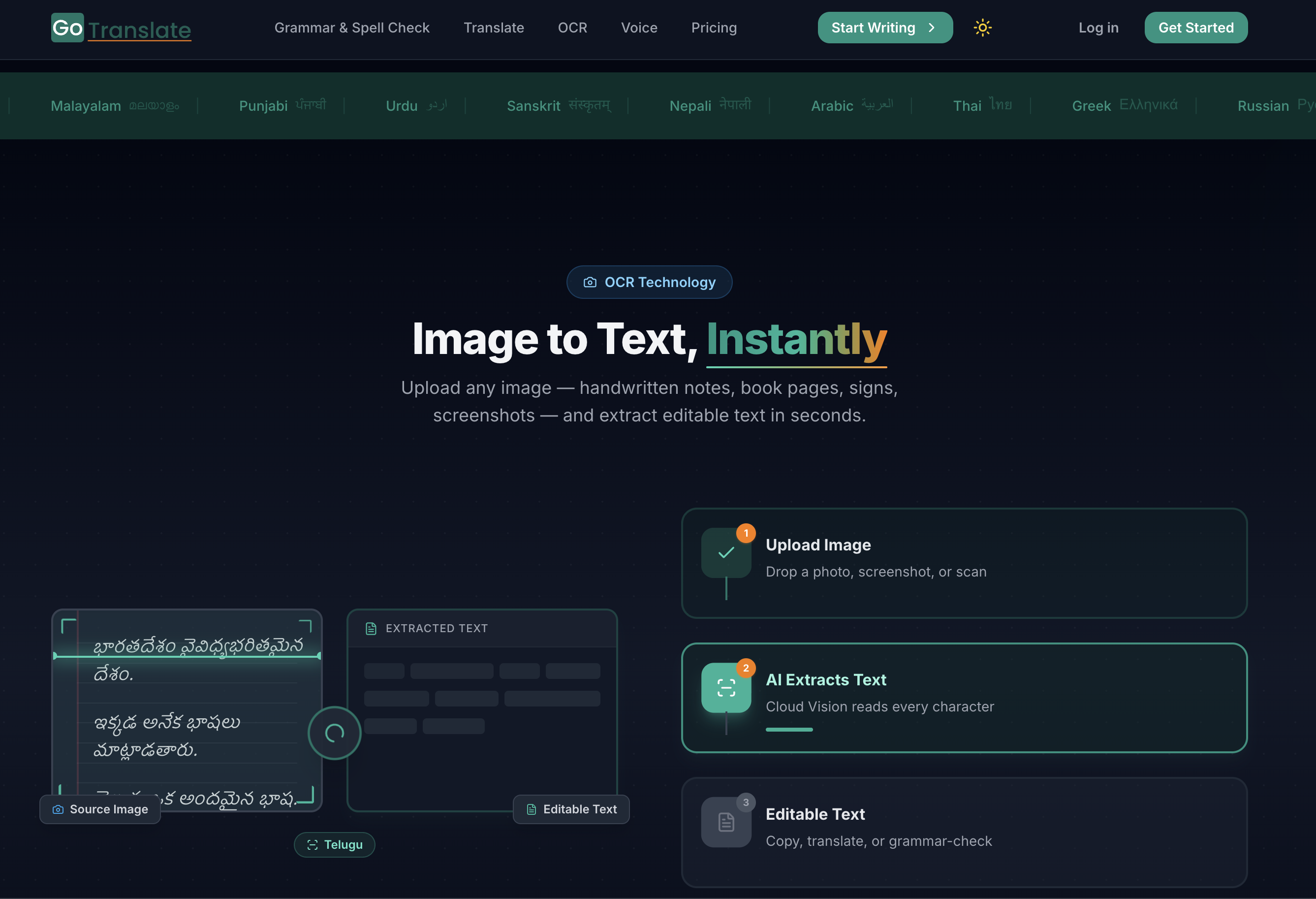
Task: Open the Pricing page
Action: [x=714, y=27]
